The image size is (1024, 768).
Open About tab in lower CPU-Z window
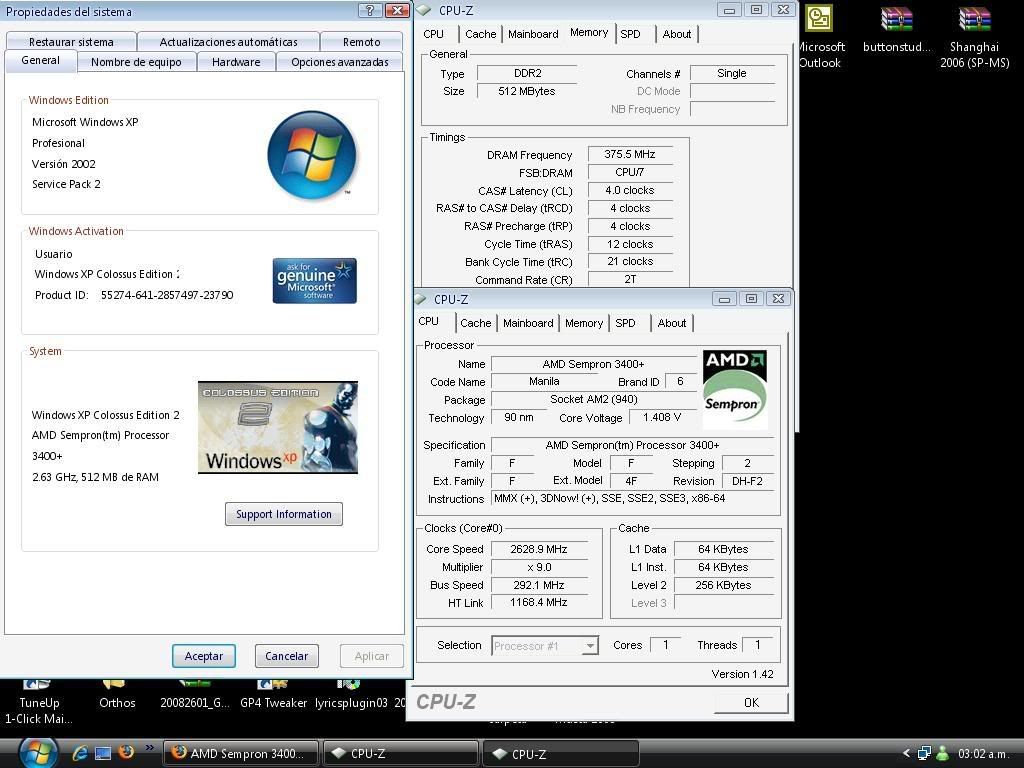[672, 323]
